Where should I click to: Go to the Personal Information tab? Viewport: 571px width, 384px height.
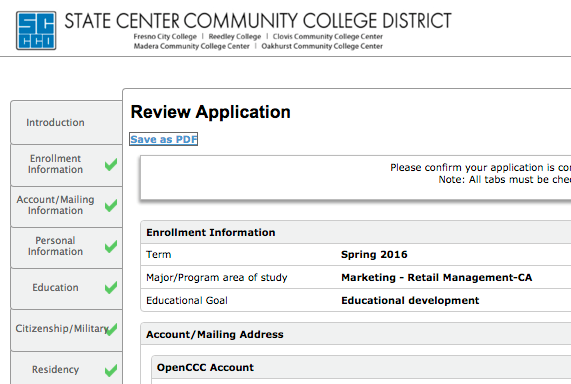(66, 247)
